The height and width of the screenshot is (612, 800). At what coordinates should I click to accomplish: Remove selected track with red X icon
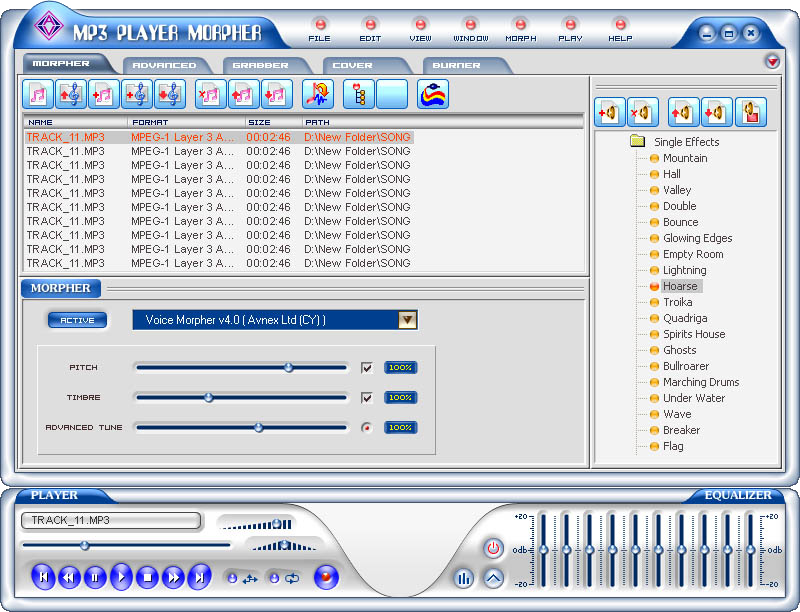pos(211,94)
